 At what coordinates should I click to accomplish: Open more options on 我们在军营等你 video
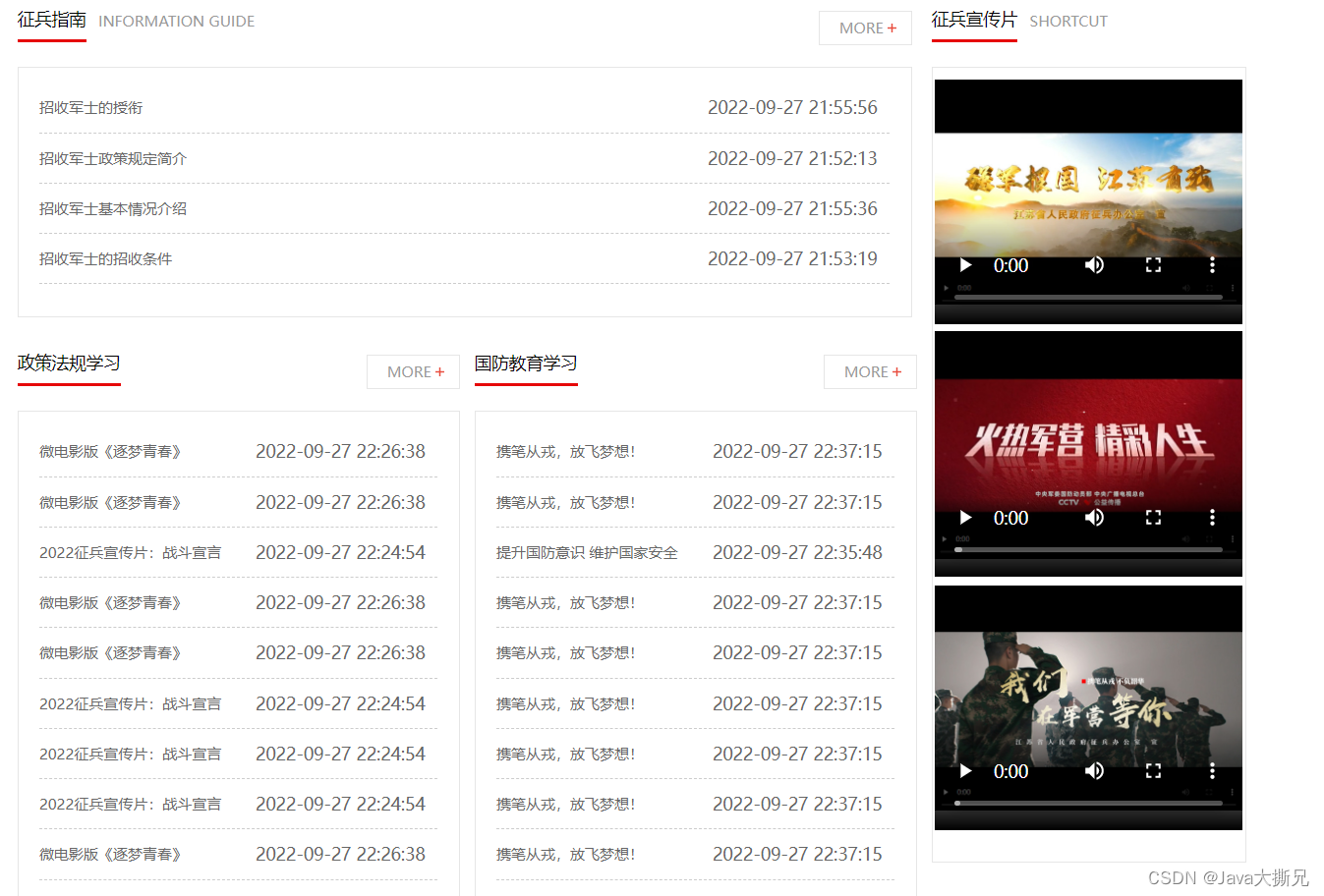pyautogui.click(x=1212, y=771)
